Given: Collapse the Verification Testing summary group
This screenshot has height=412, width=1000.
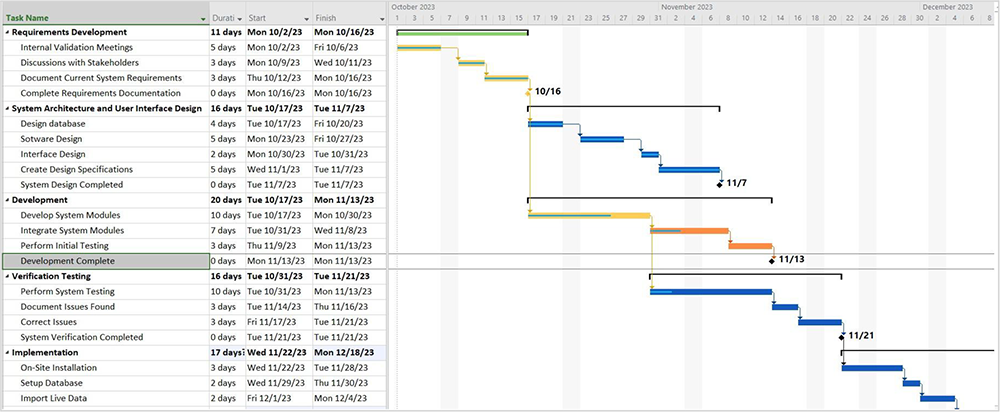Looking at the screenshot, I should tap(7, 276).
